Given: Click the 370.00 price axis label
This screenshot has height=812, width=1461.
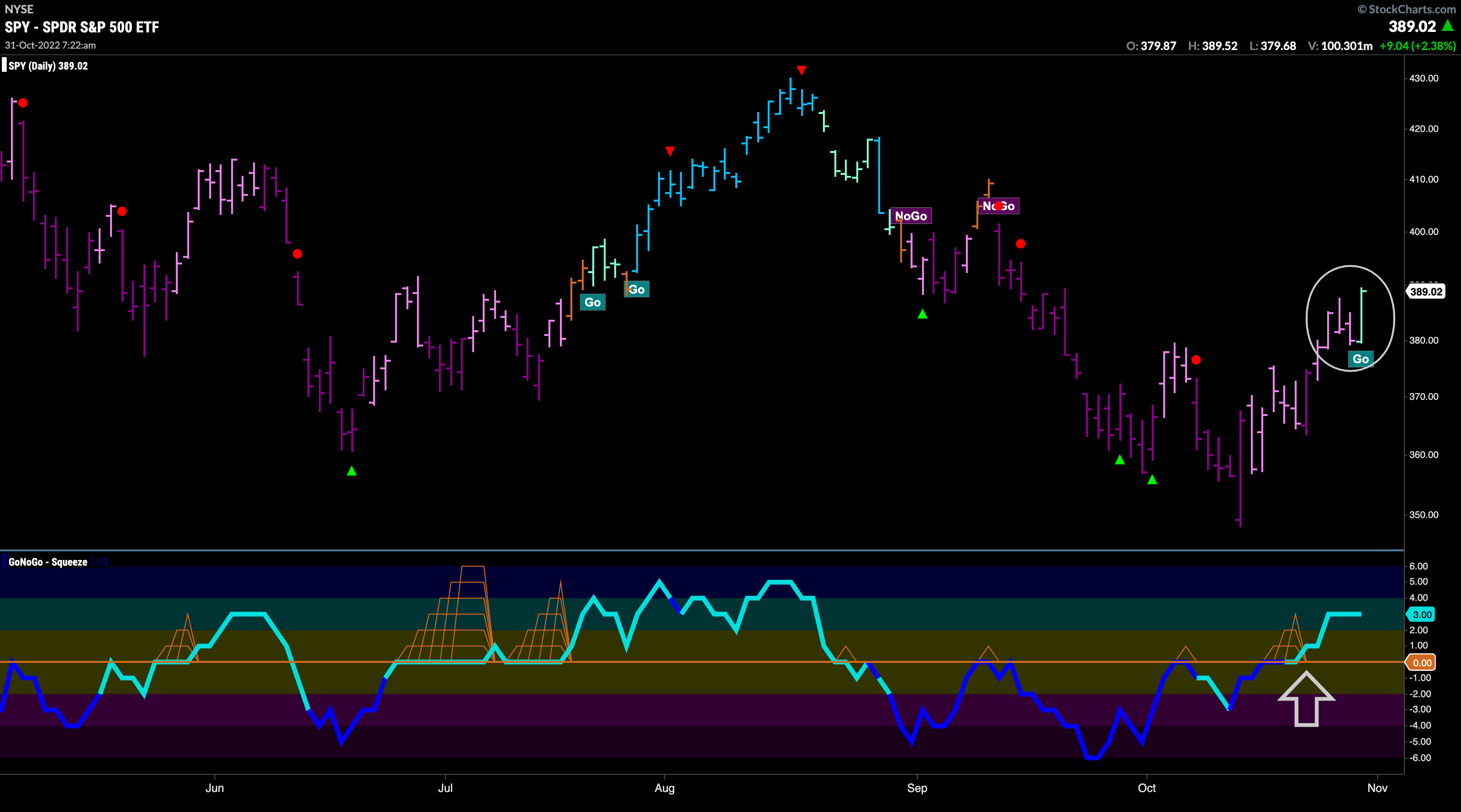Looking at the screenshot, I should pyautogui.click(x=1423, y=396).
